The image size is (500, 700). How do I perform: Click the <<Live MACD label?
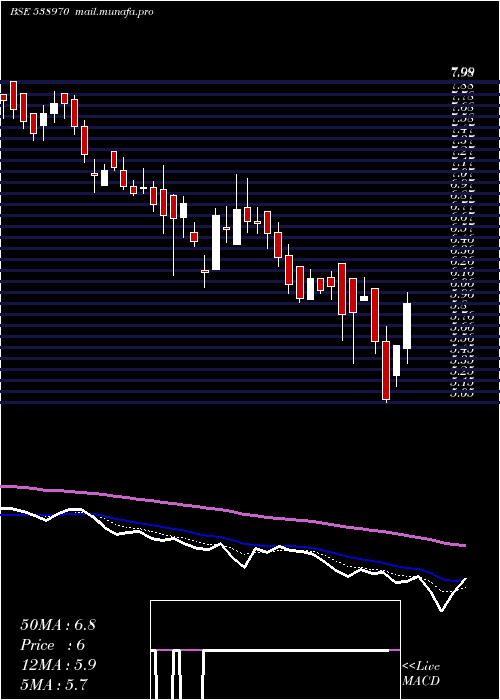tap(421, 674)
